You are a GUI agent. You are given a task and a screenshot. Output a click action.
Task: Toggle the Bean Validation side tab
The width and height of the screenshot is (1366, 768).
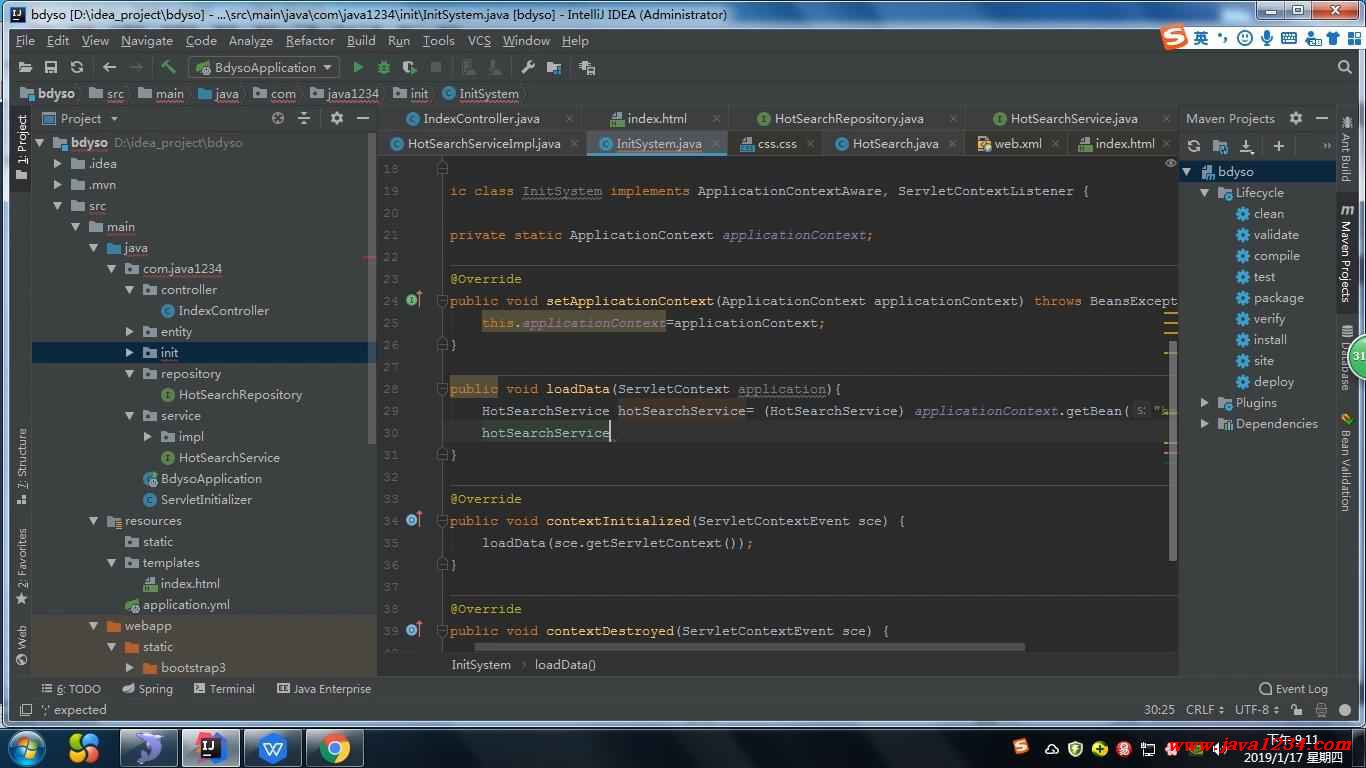(1347, 462)
